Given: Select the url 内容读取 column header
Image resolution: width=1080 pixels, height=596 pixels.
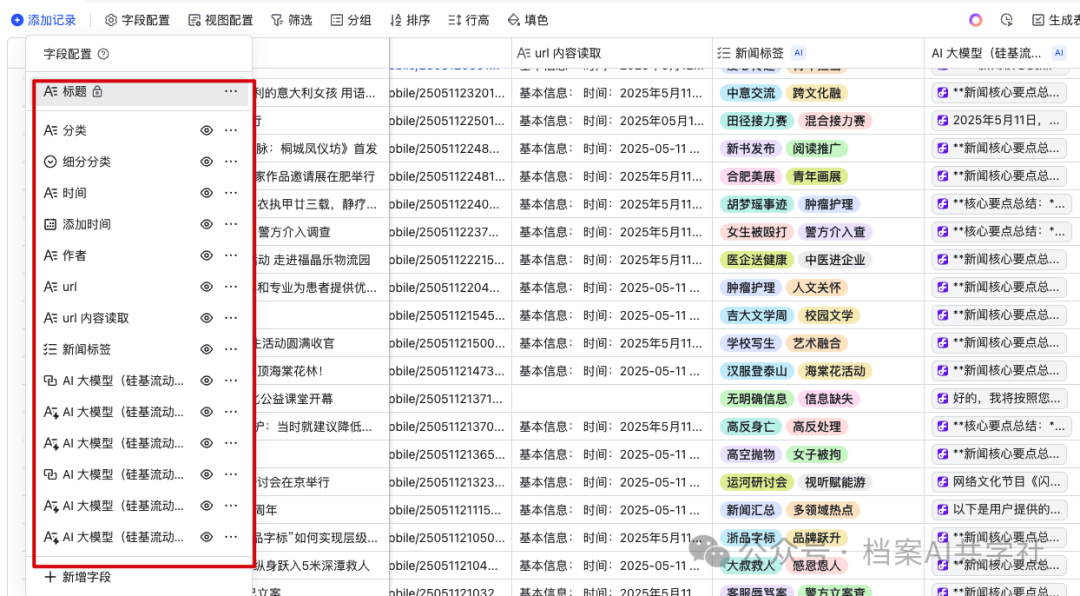Looking at the screenshot, I should (612, 53).
